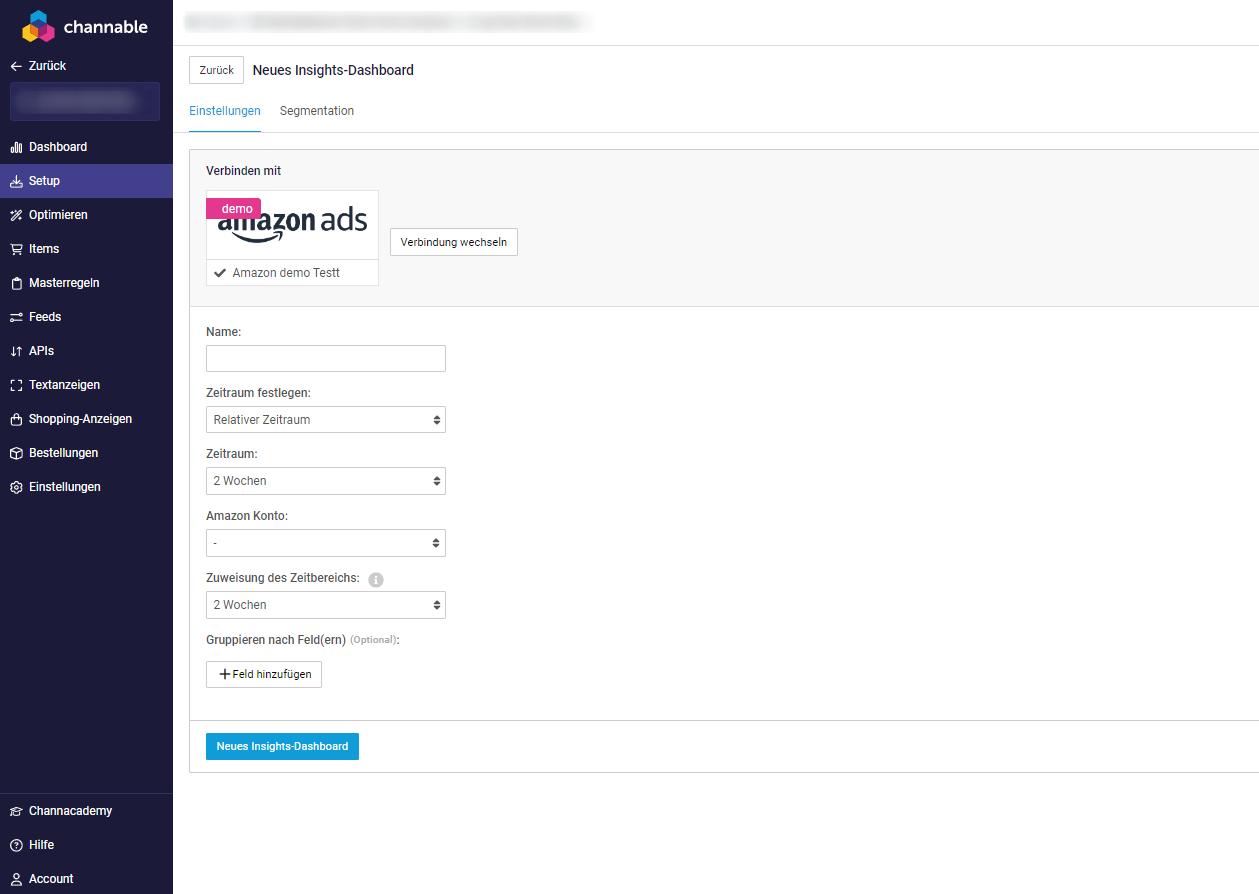Click the Feld hinzufügen button
1259x894 pixels.
(264, 674)
